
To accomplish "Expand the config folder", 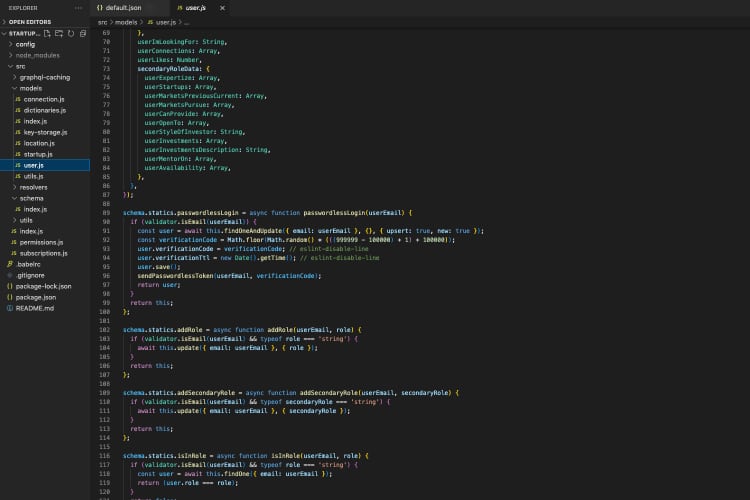I will coord(25,44).
